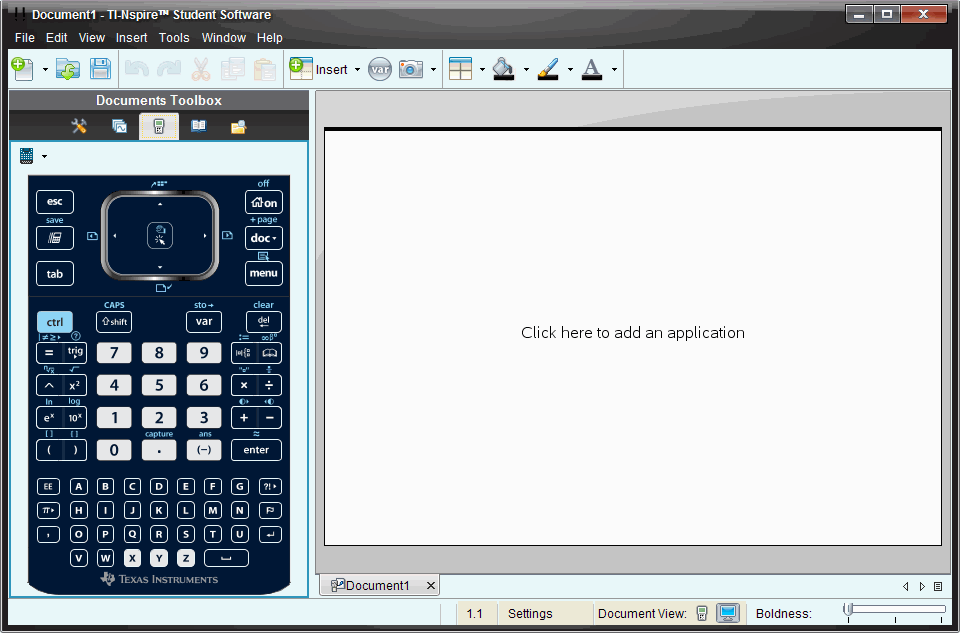Select the Document1 tab
Screen dimensions: 960x633
(x=380, y=585)
